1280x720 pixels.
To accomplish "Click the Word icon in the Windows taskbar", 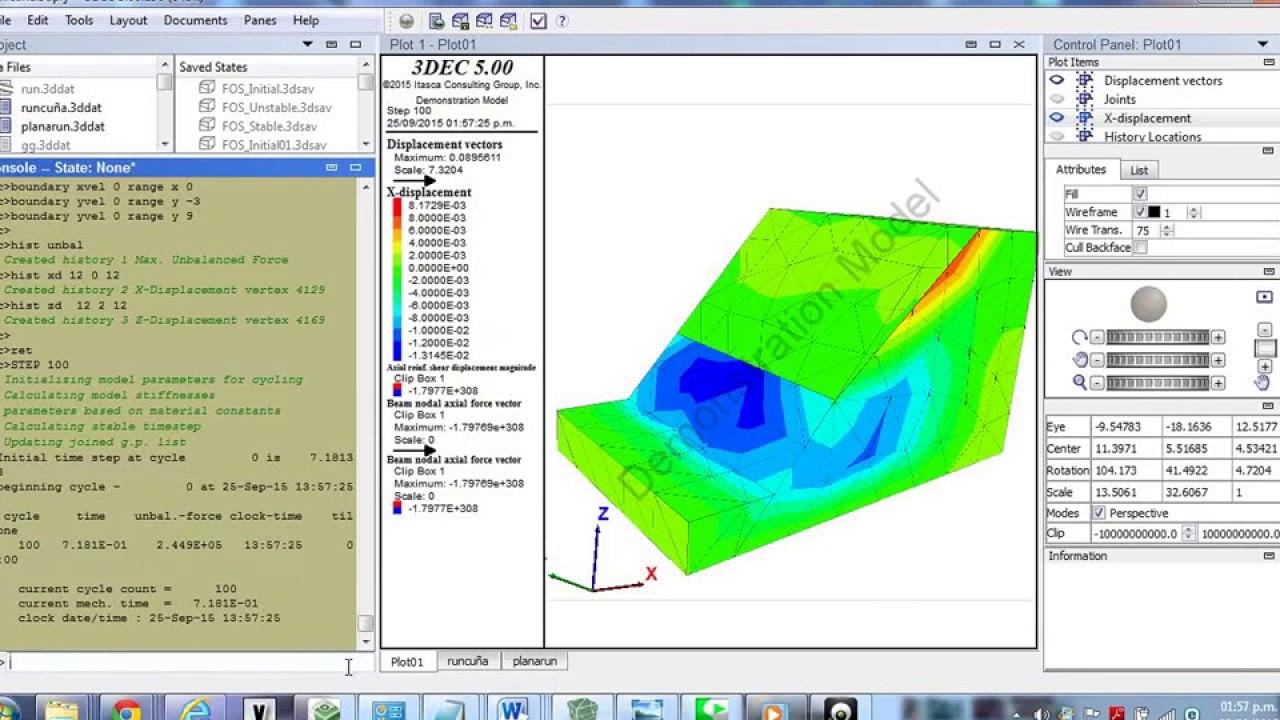I will coord(514,710).
